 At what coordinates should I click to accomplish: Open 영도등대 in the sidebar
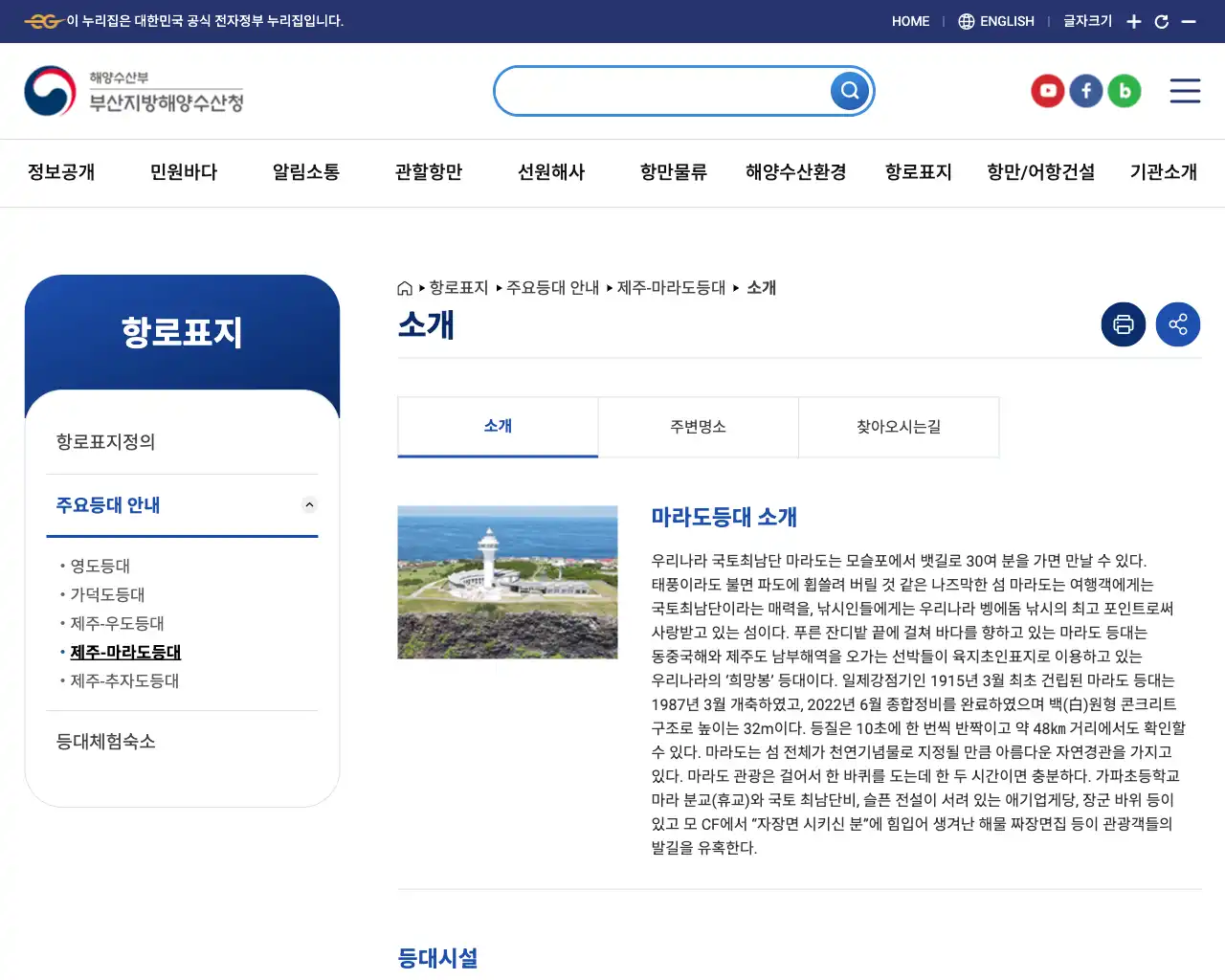coord(100,566)
